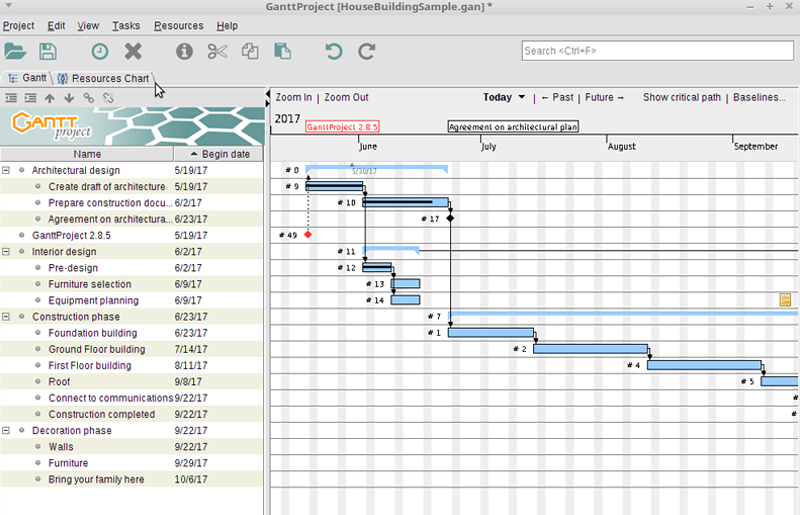Click the Copy icon in toolbar
This screenshot has width=800, height=515.
click(x=250, y=51)
